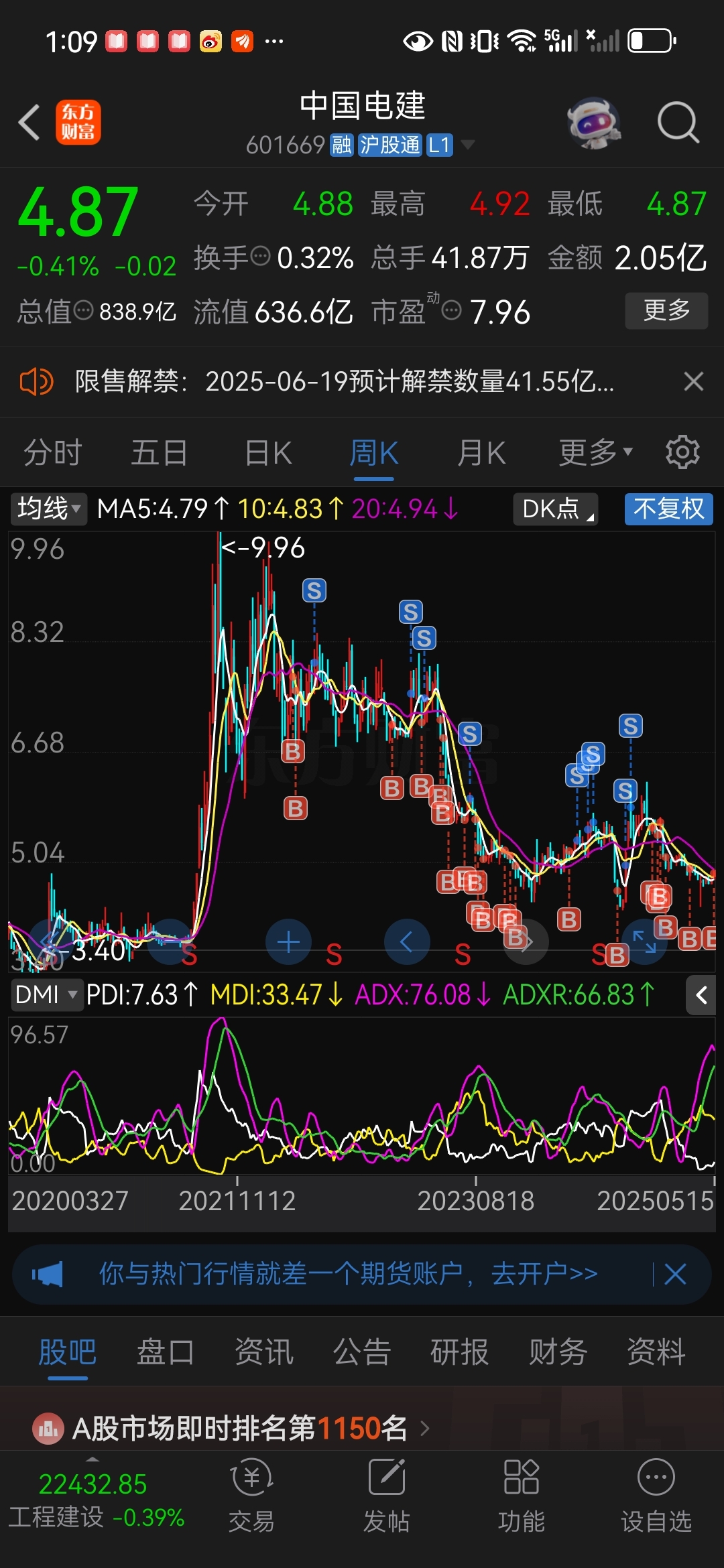Tap the 9.96 high price label
The height and width of the screenshot is (1568, 724).
click(x=263, y=548)
